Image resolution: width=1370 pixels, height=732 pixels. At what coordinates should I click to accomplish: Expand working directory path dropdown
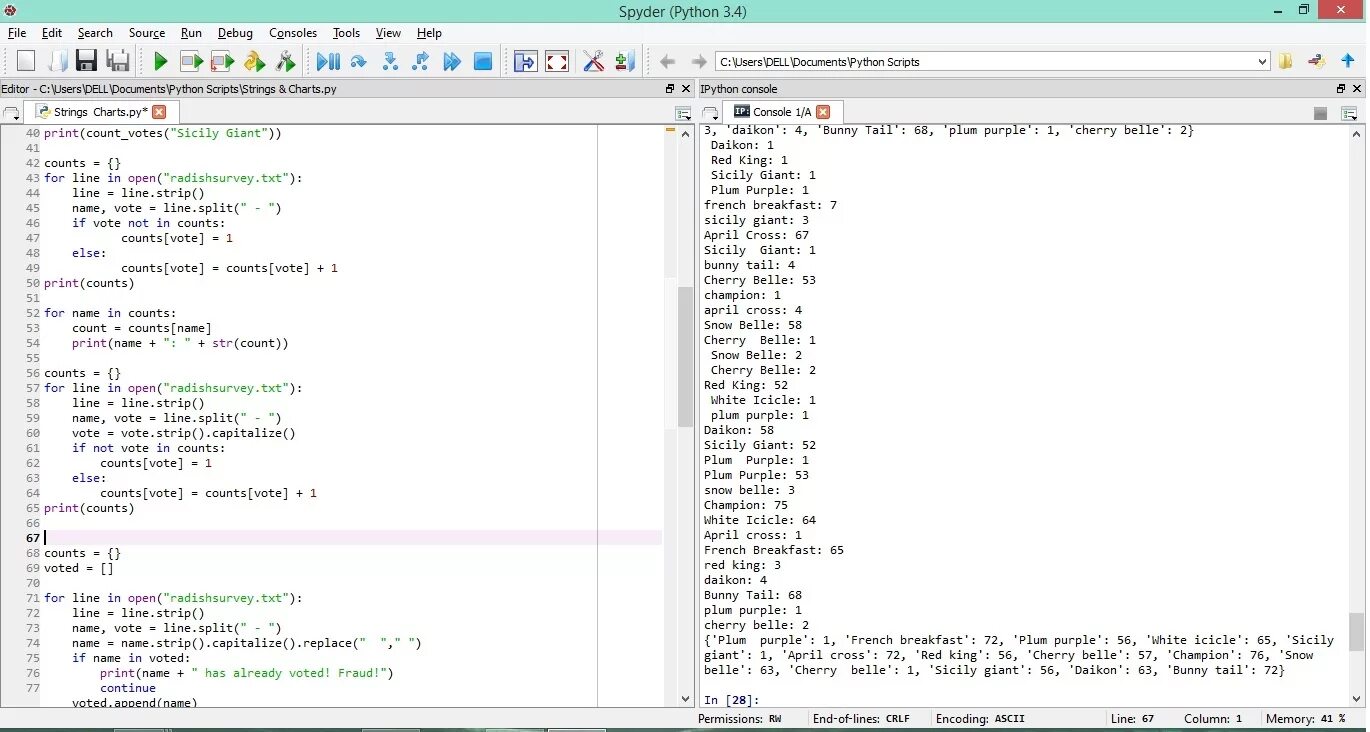click(1261, 62)
